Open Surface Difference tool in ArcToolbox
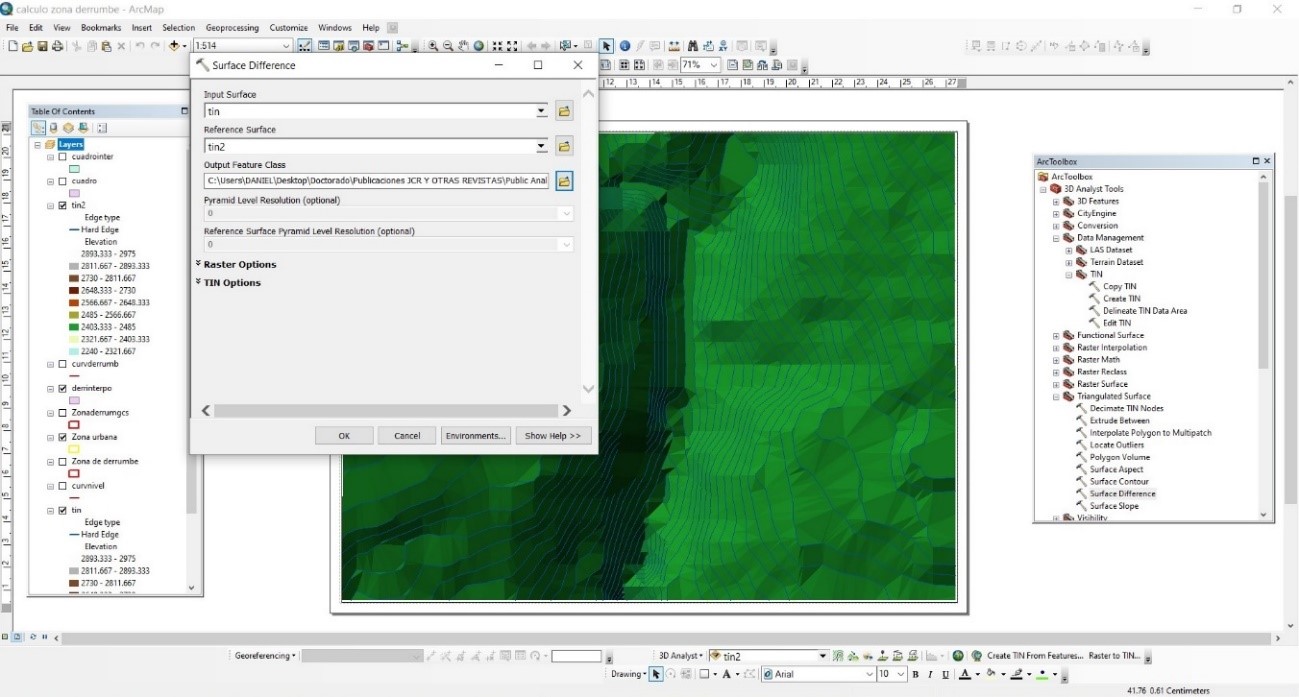This screenshot has width=1299, height=697. click(1122, 494)
